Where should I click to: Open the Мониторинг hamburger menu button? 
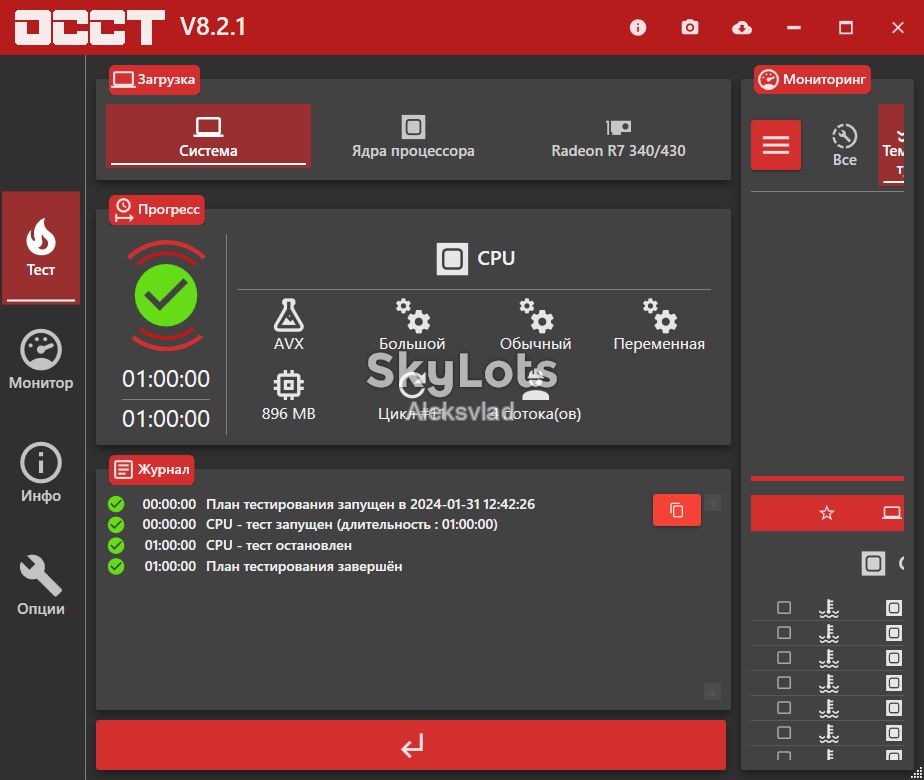[776, 145]
